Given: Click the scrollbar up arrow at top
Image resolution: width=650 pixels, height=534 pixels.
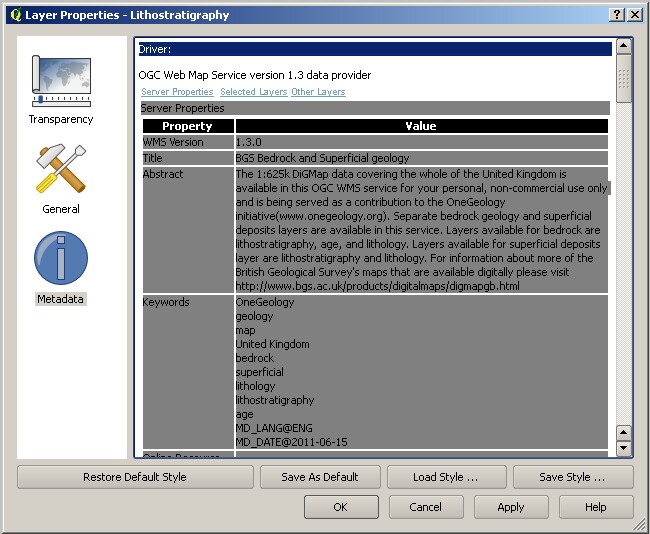Looking at the screenshot, I should click(x=623, y=46).
